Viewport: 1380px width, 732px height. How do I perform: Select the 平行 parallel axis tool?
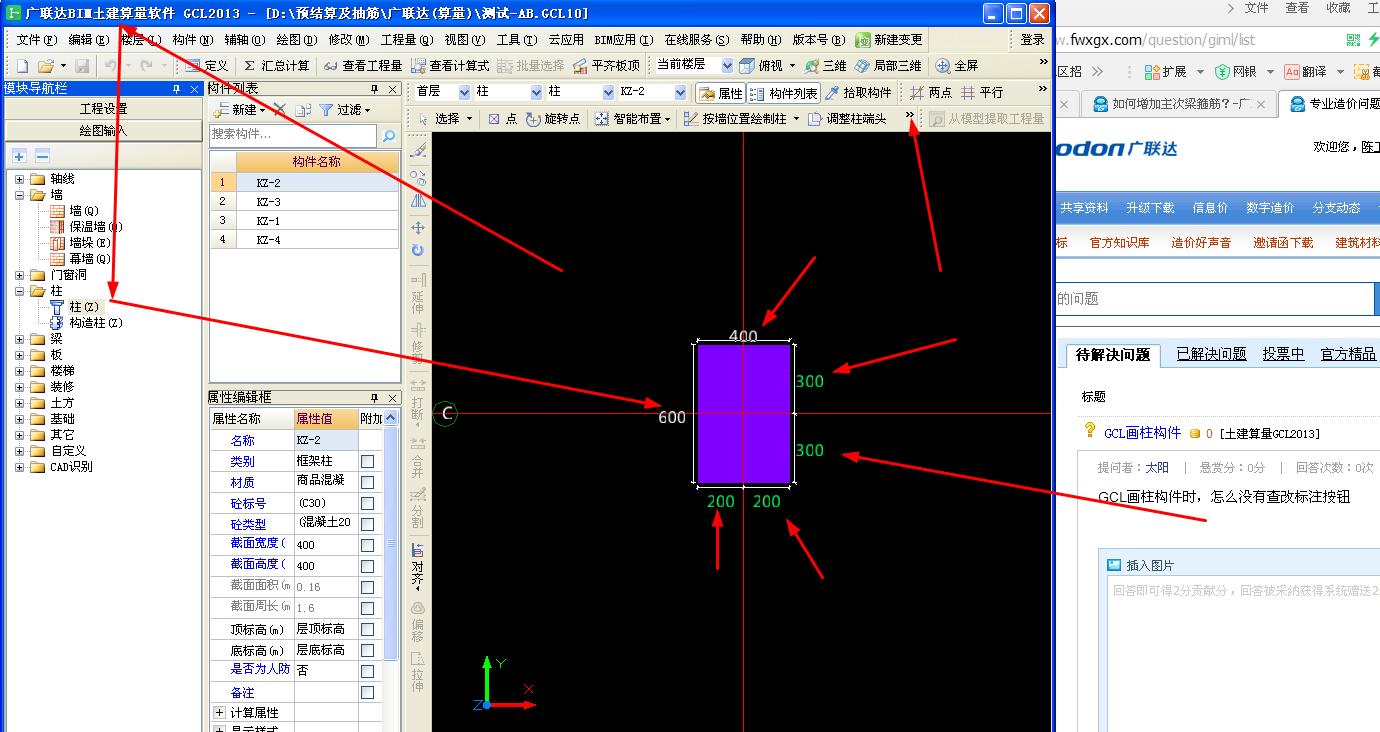point(982,92)
